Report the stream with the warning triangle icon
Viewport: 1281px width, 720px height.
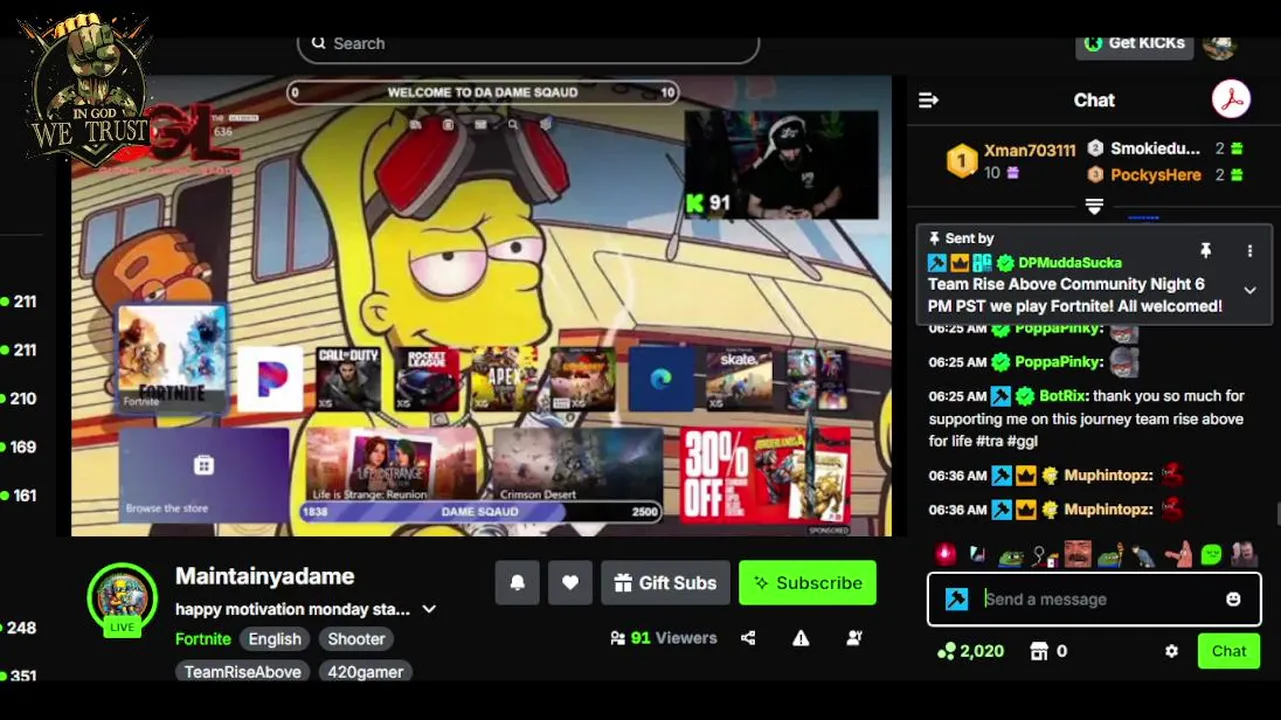[x=801, y=638]
